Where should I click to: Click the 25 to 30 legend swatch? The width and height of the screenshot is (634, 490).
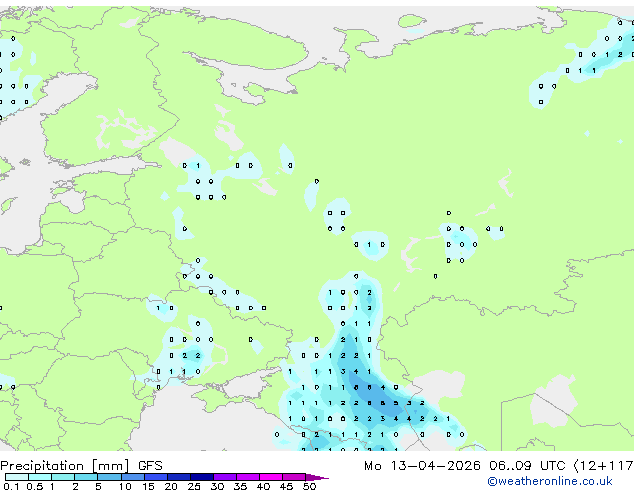point(202,477)
